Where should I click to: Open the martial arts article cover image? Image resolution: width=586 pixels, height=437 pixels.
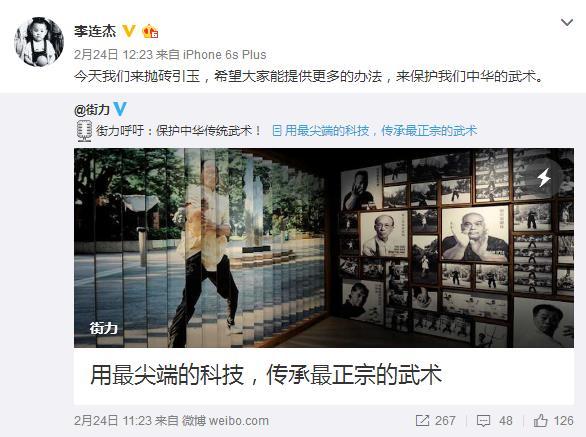pos(324,248)
